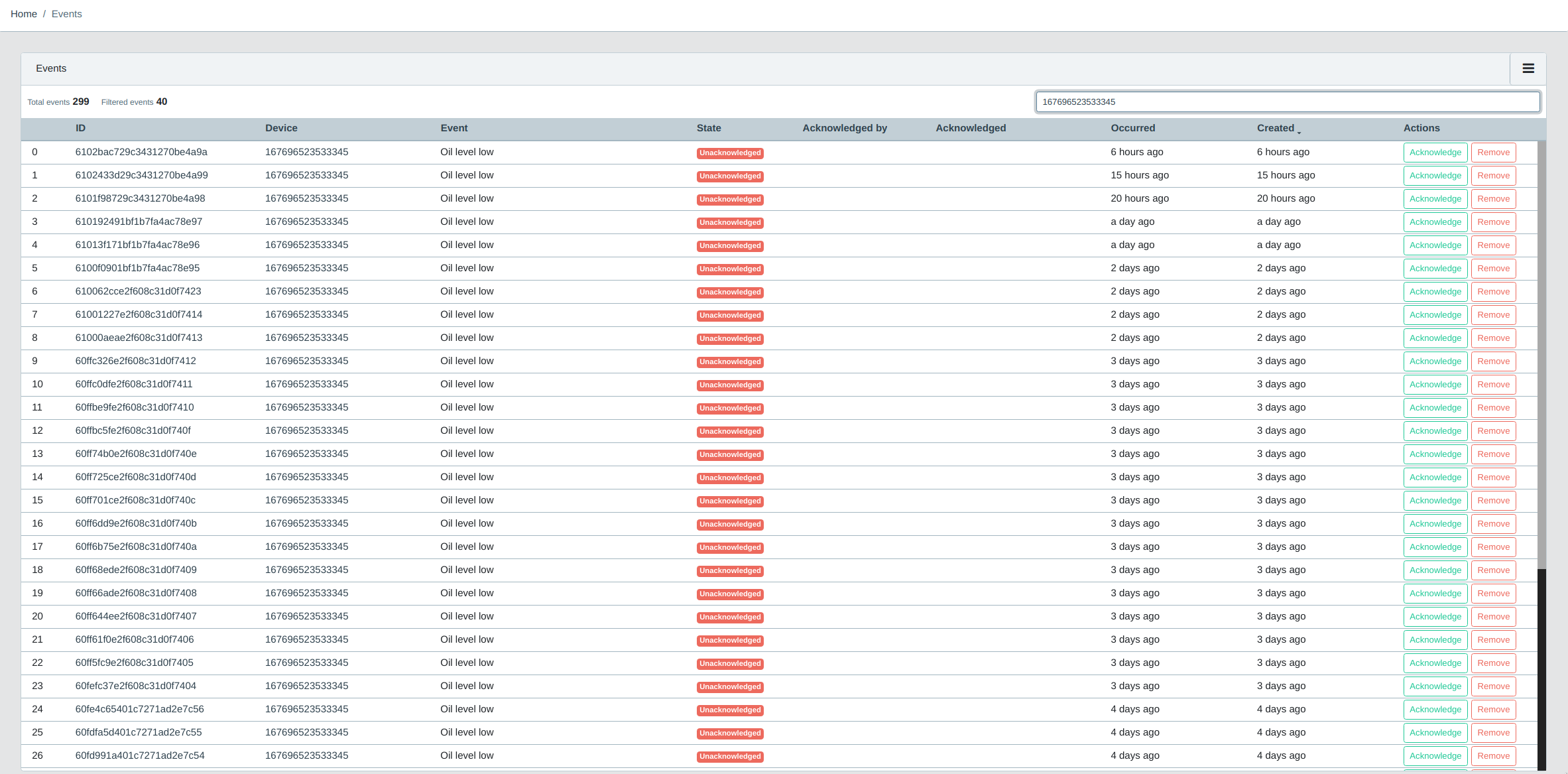Acknowledge event in row 9
Image resolution: width=1568 pixels, height=774 pixels.
(x=1435, y=361)
